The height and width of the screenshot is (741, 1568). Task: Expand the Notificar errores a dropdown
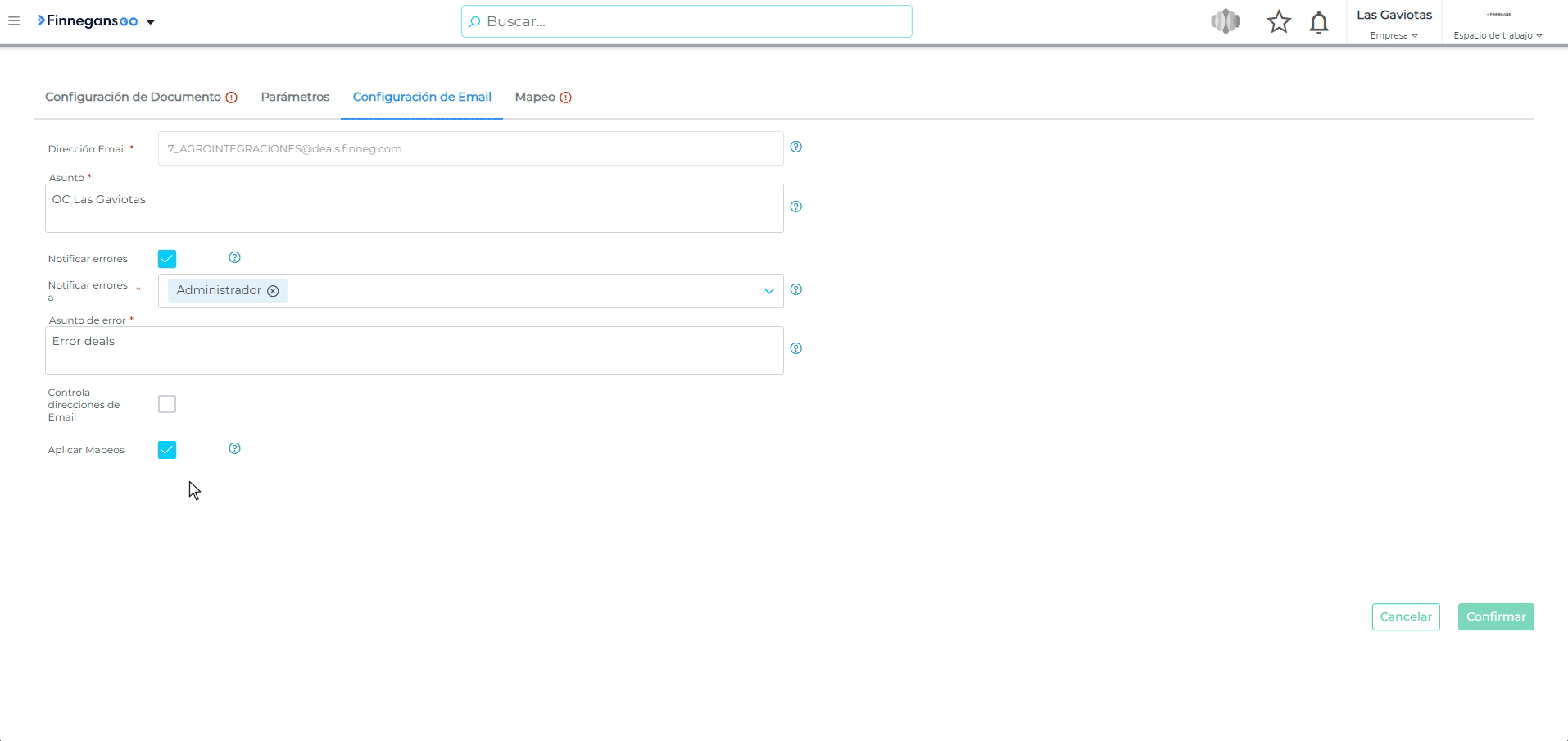pos(769,291)
